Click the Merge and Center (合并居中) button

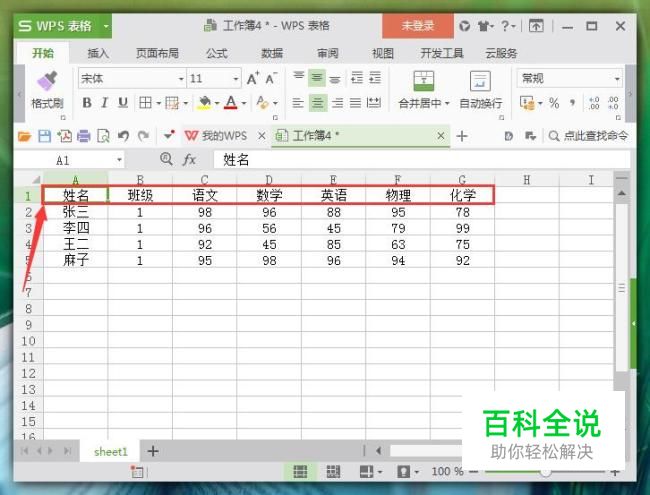click(424, 90)
